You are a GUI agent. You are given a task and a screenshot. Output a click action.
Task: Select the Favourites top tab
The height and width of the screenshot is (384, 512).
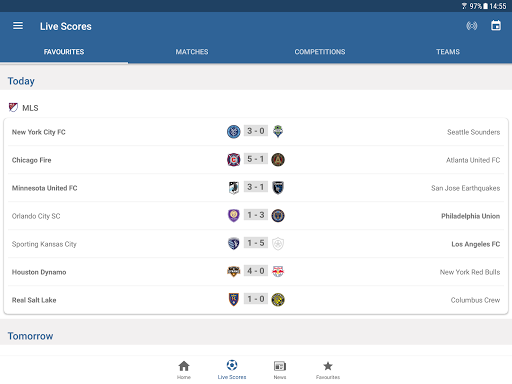64,52
